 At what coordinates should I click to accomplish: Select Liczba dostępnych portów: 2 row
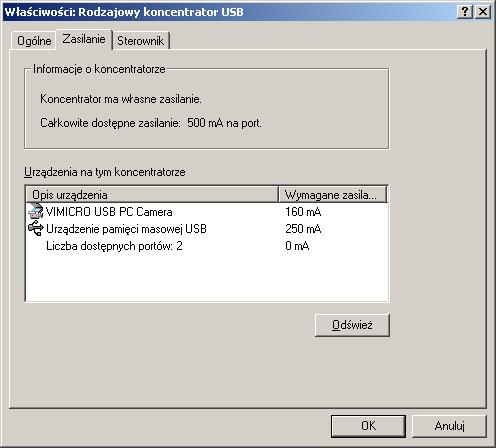tap(207, 246)
